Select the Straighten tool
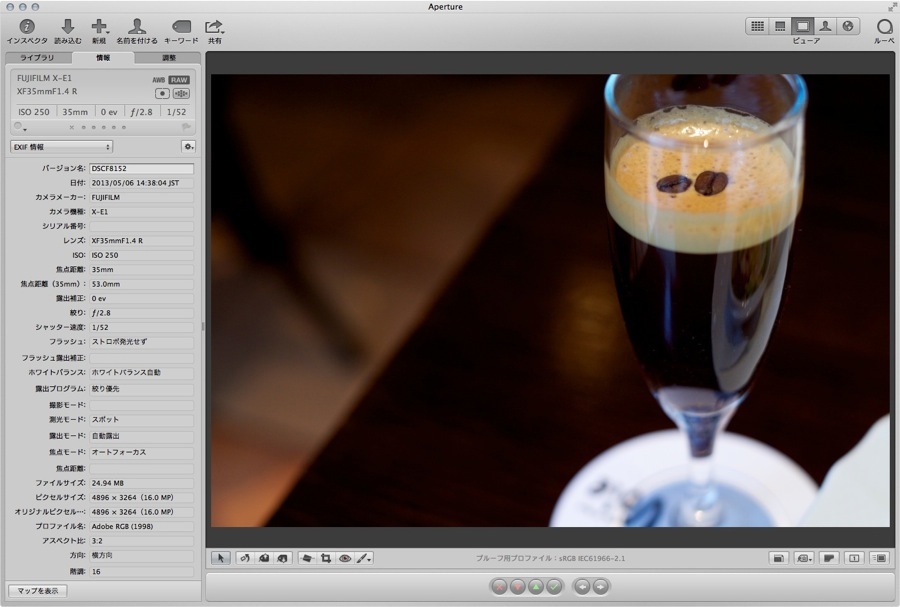Screen dimensions: 900x607 [x=307, y=558]
